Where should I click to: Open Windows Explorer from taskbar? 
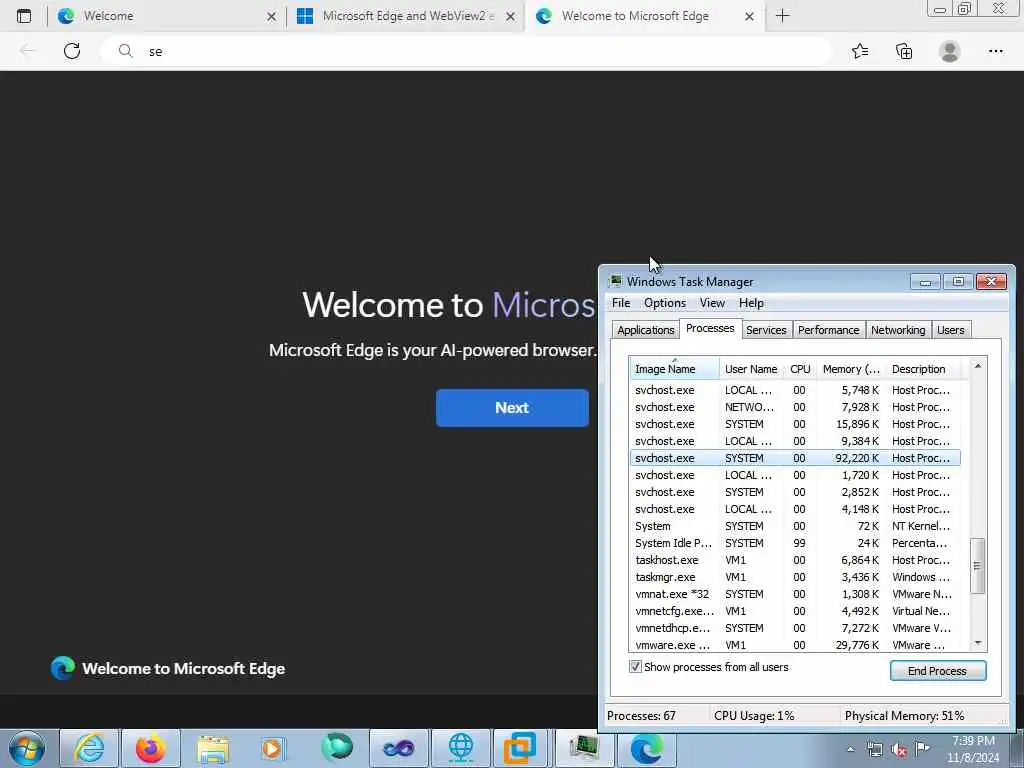213,748
